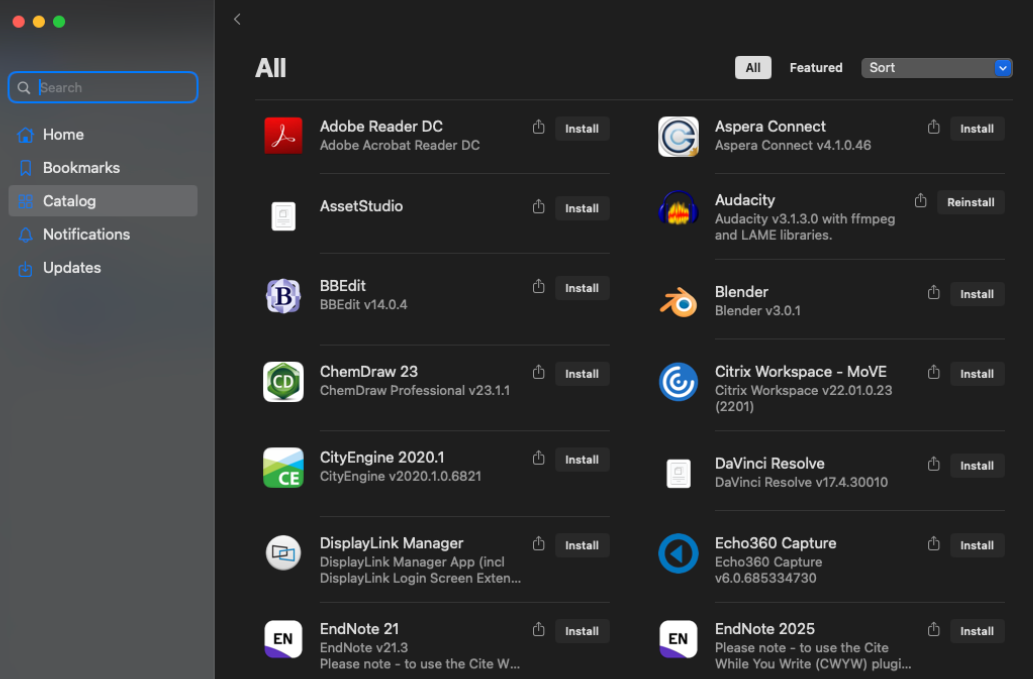Click the CityEngine 2020.1 app icon
Screen dimensions: 1033x679
point(283,468)
